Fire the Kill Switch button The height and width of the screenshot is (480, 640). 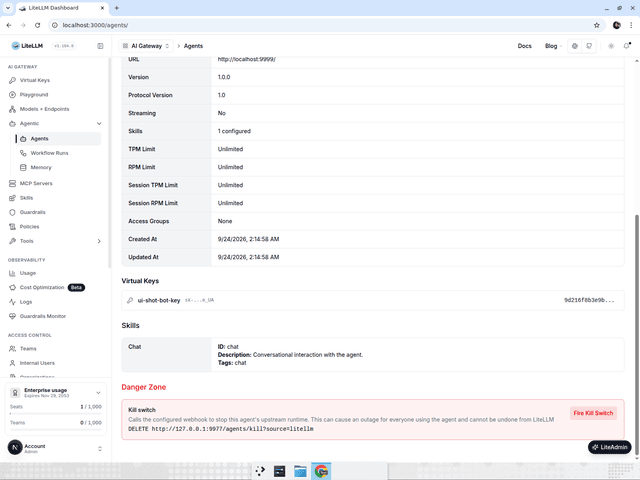coord(593,413)
